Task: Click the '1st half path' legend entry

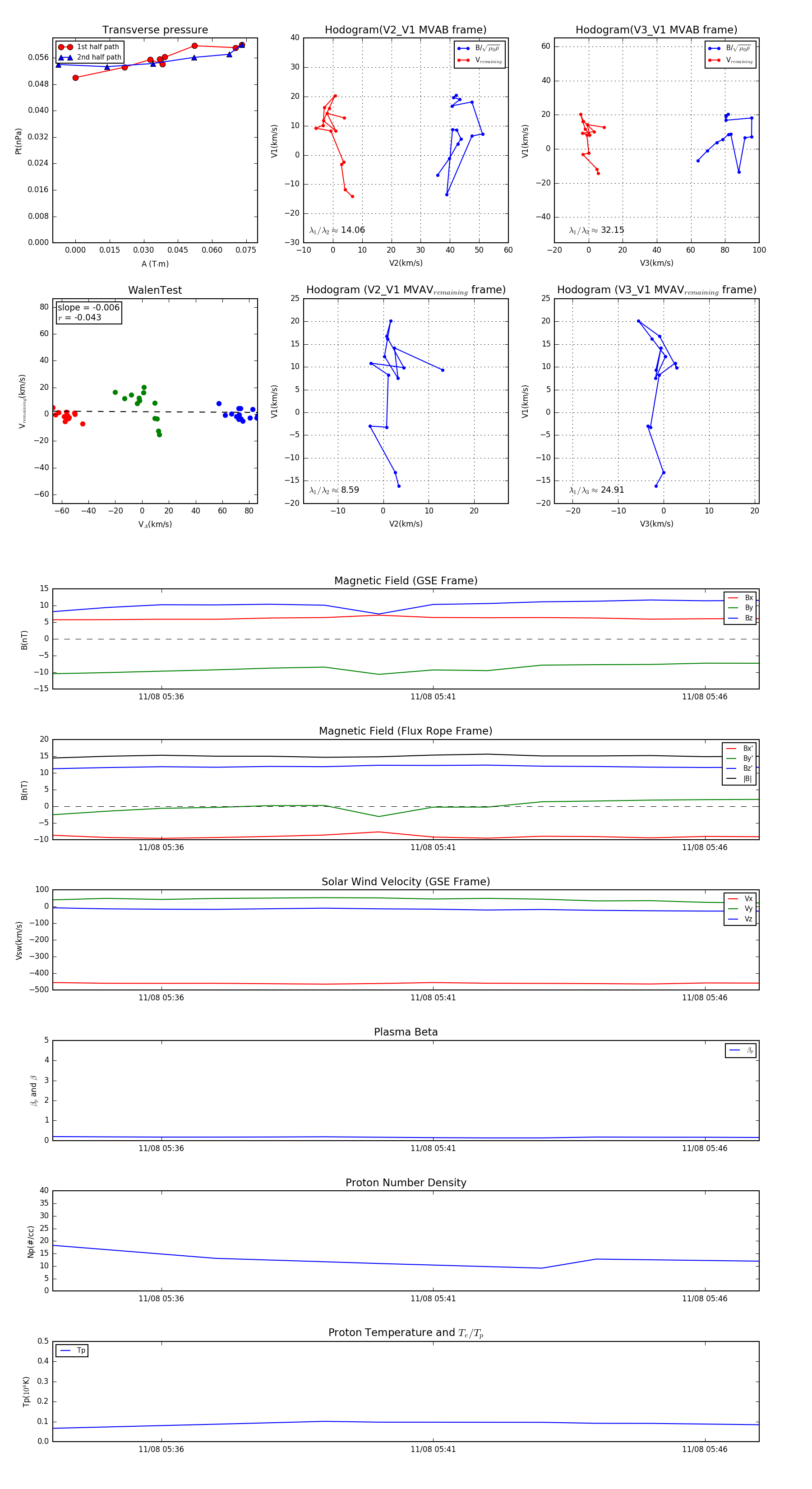Action: [90, 47]
